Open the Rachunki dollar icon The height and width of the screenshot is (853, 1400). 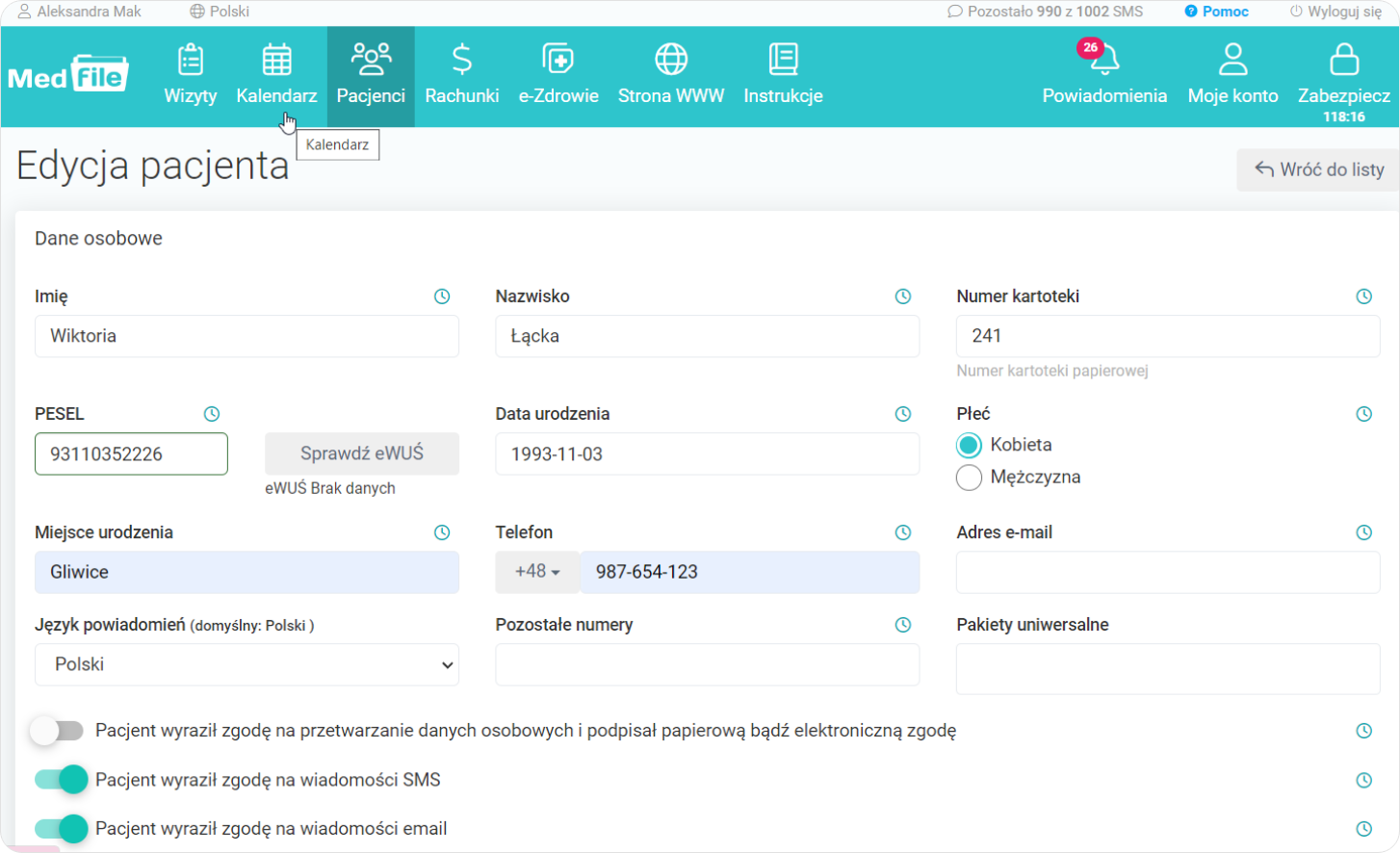462,60
